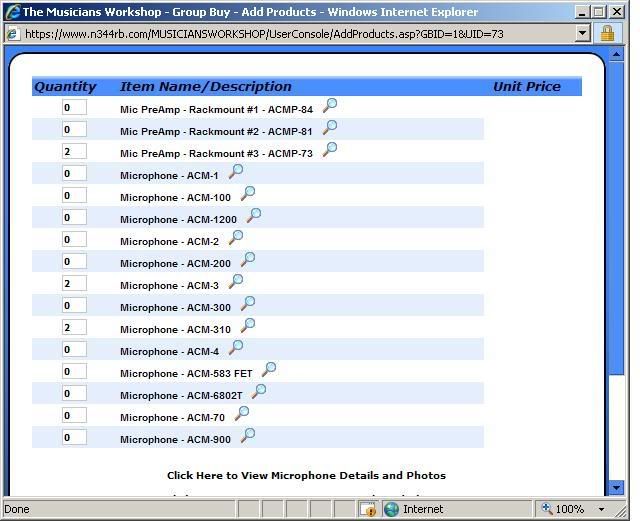The image size is (640, 521).
Task: View details magnifier for Microphone ACM-1
Action: coord(236,171)
